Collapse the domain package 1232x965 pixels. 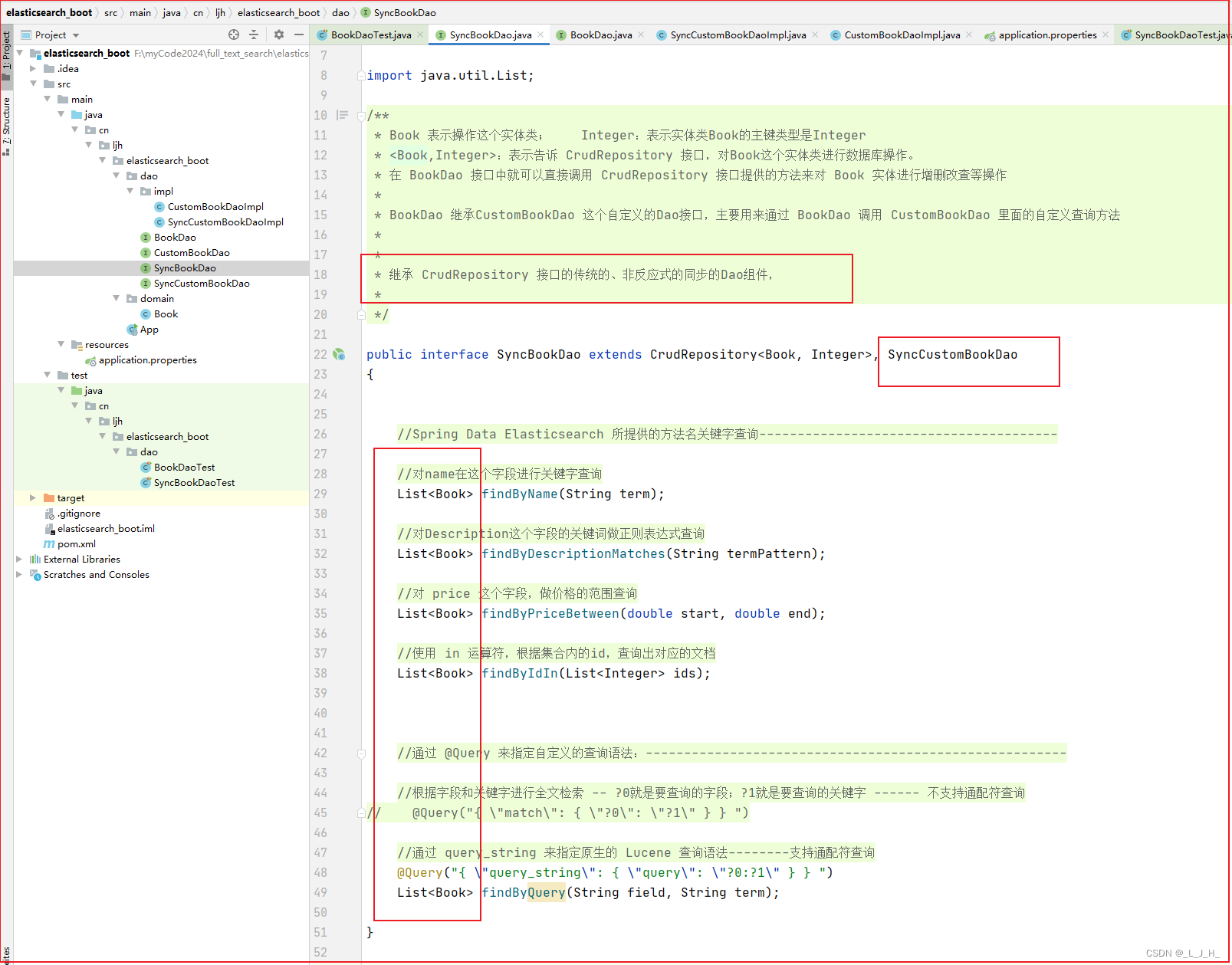[x=116, y=299]
